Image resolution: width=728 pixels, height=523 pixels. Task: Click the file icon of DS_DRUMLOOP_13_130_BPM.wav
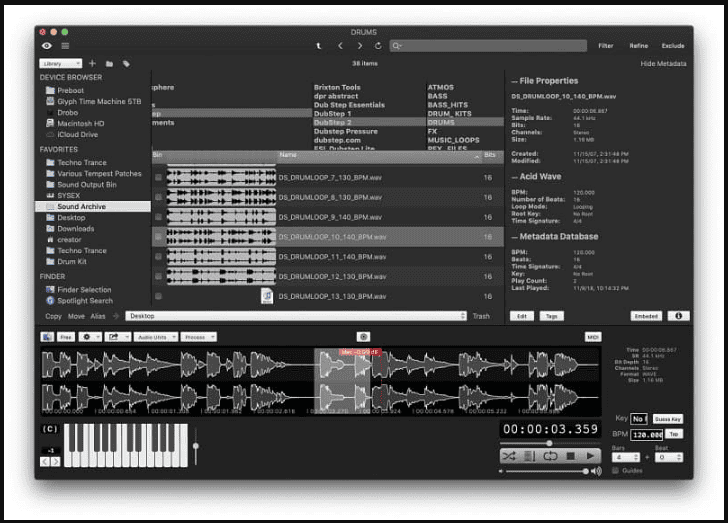[267, 296]
